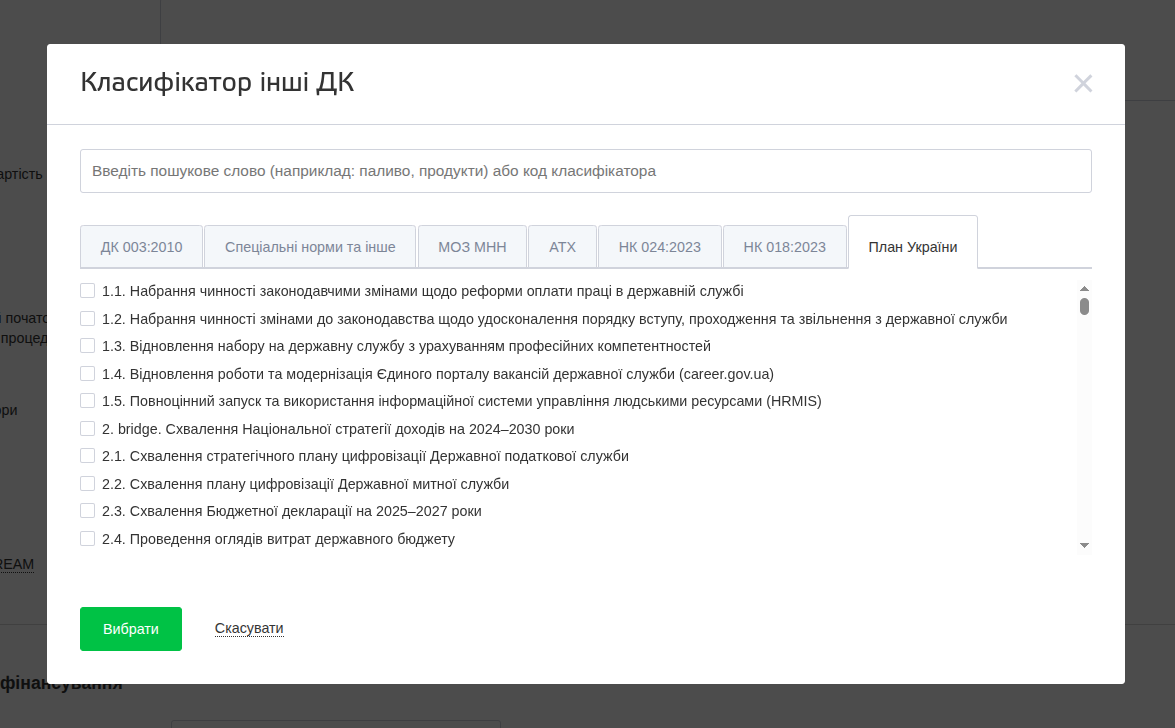This screenshot has width=1175, height=728.
Task: Switch to the ATX tab
Action: pos(562,247)
